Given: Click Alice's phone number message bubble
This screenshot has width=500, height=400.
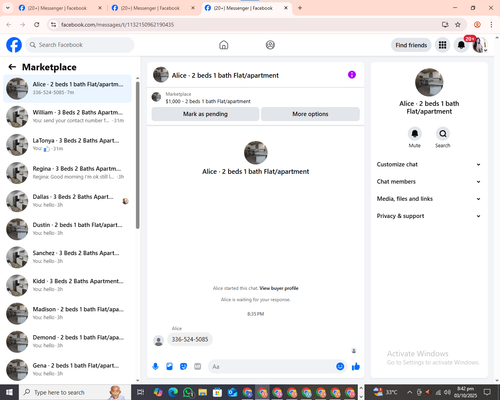Looking at the screenshot, I should click(190, 339).
